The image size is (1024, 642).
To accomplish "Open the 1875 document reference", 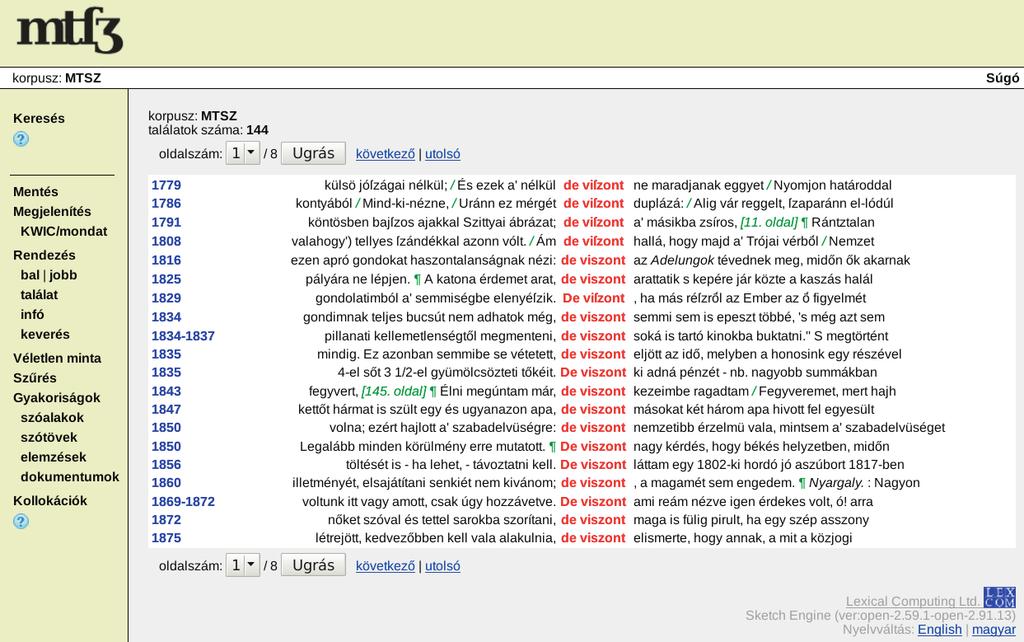I will click(x=167, y=538).
